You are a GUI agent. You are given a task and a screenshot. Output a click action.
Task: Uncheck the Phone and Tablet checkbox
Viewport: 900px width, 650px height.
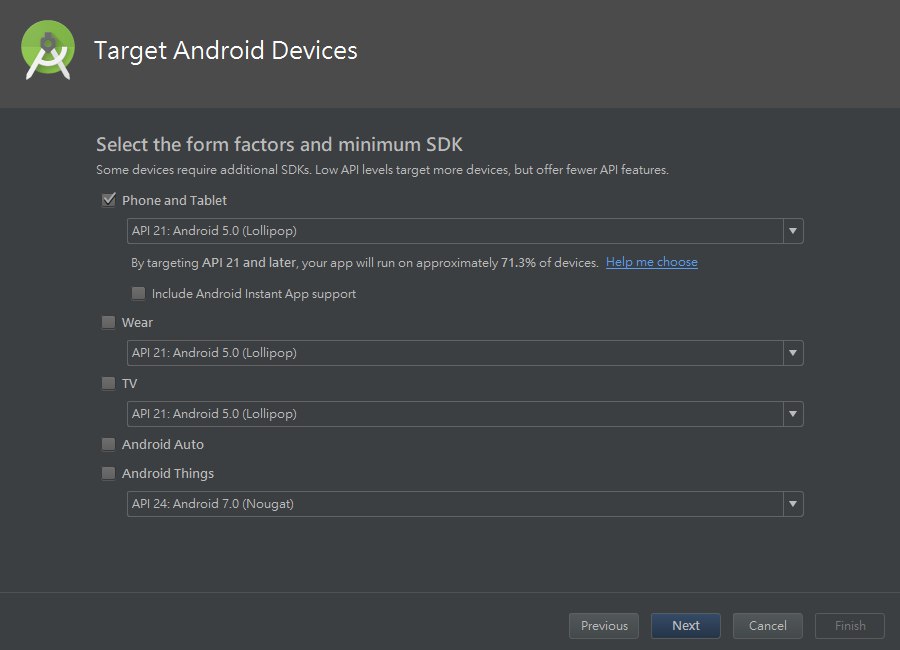point(109,200)
